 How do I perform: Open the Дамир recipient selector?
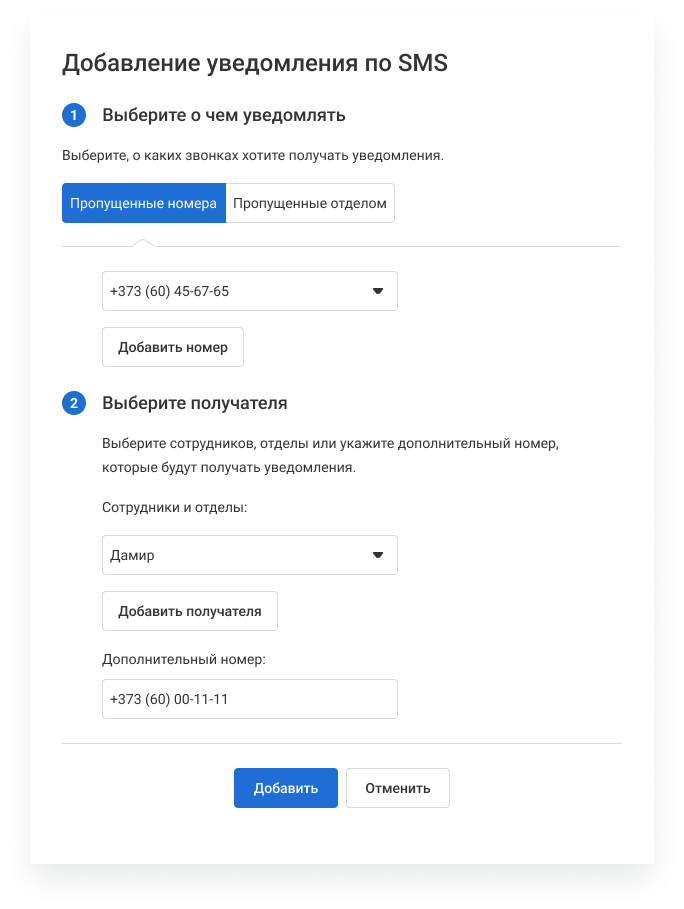pyautogui.click(x=240, y=555)
